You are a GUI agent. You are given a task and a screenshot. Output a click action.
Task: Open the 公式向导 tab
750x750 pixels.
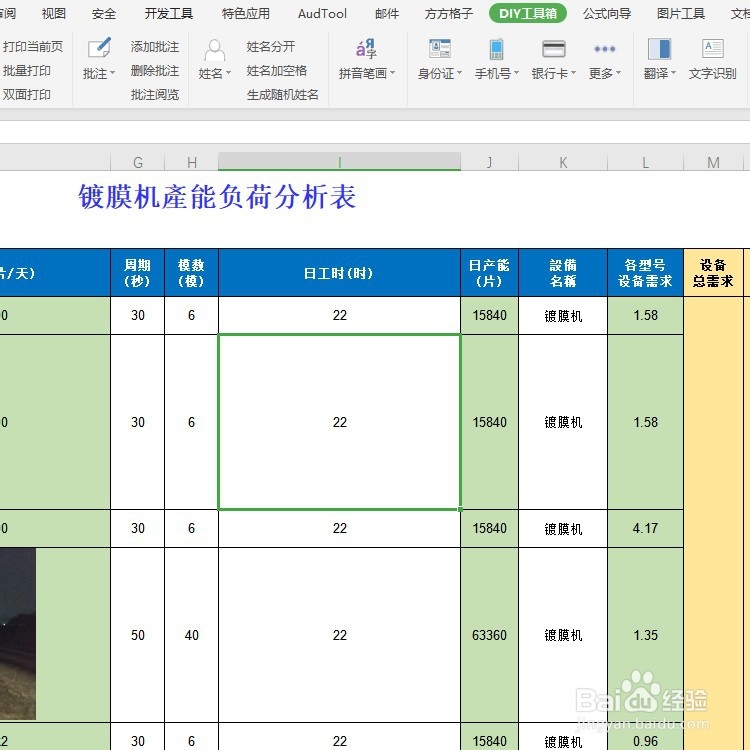coord(607,13)
